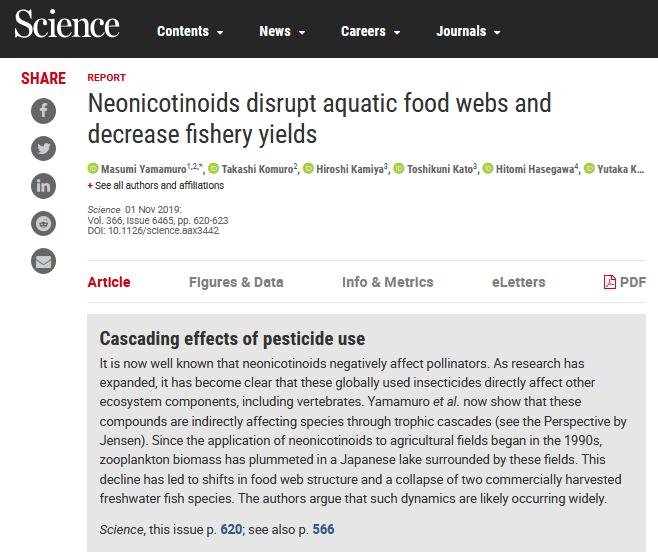
Task: Click ORCID icon beside Takashi Komuro
Action: tap(213, 169)
